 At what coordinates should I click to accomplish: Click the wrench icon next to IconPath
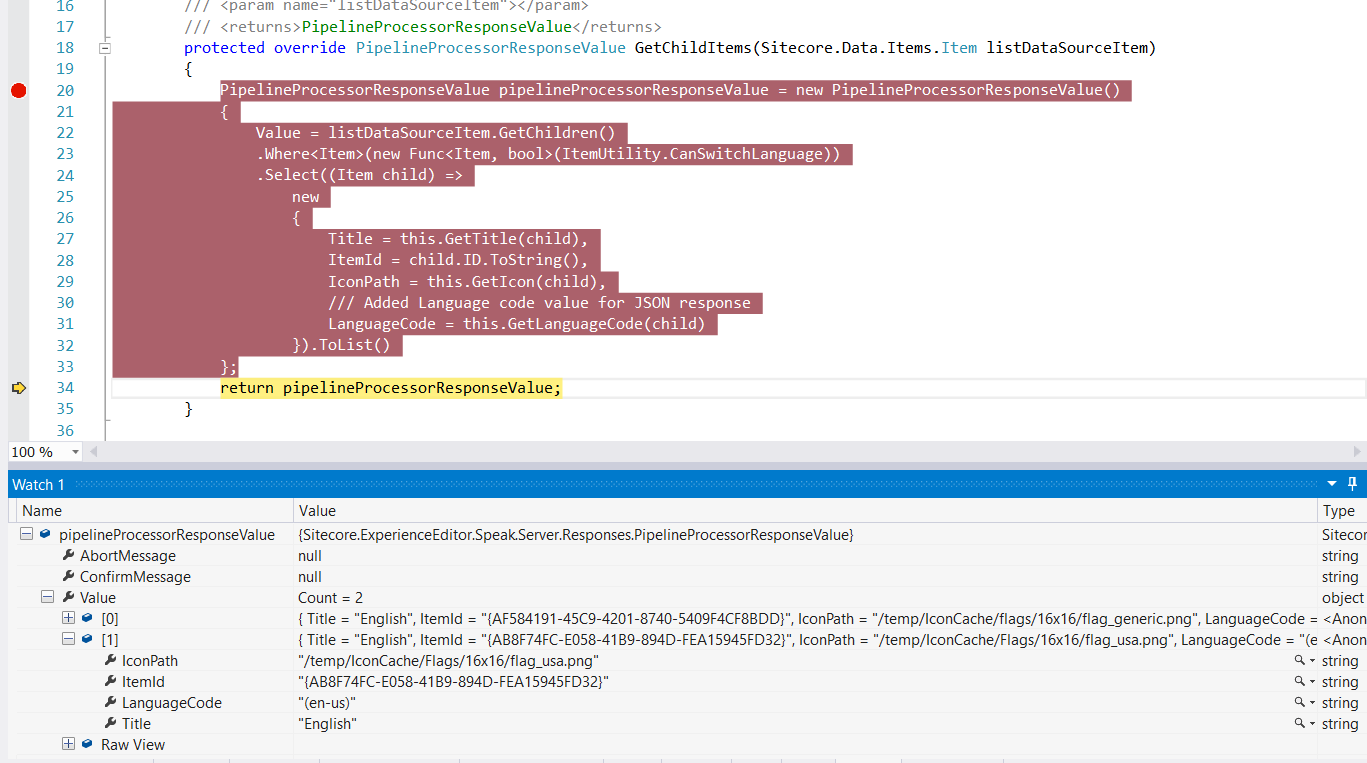pyautogui.click(x=110, y=661)
